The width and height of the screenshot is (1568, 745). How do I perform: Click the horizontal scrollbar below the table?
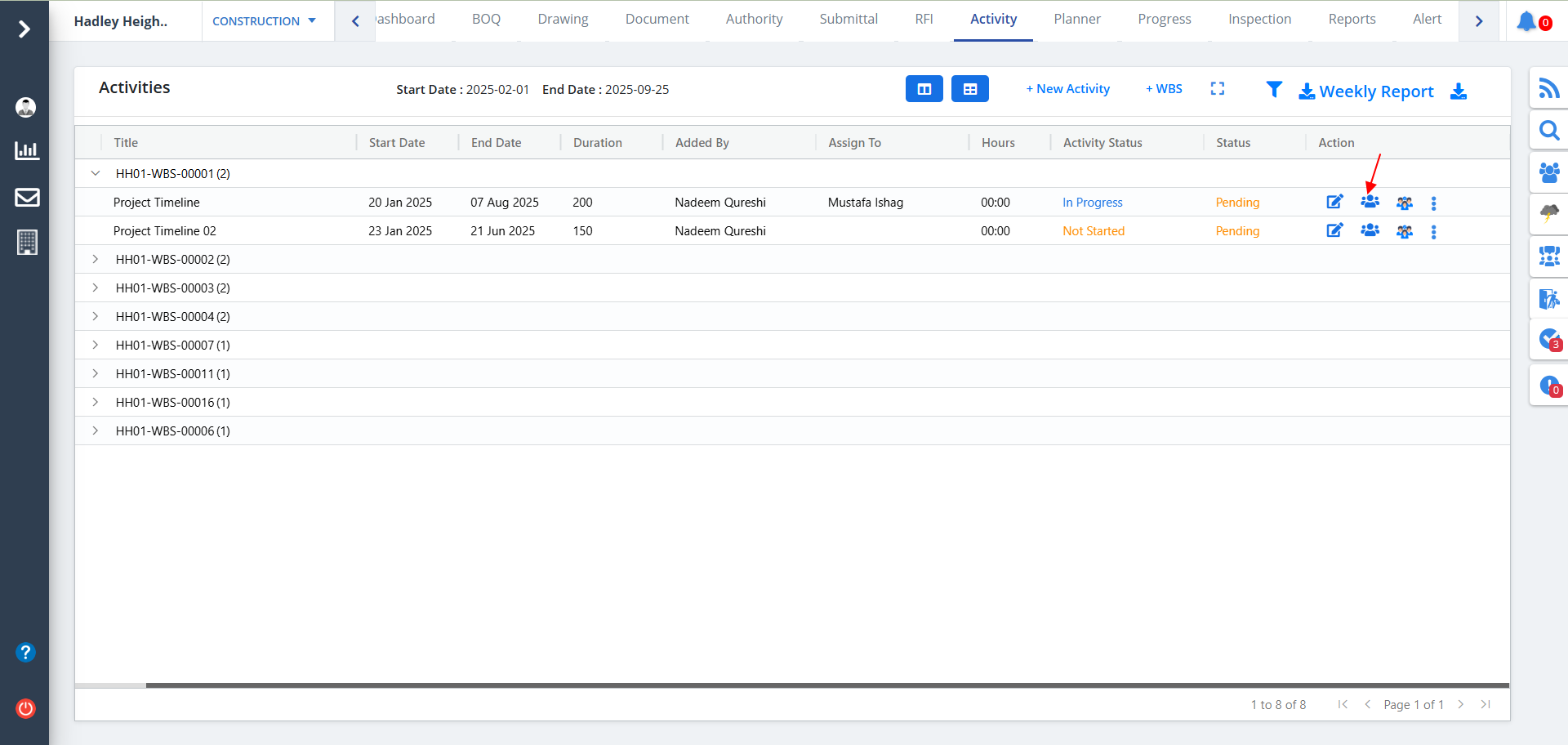pyautogui.click(x=817, y=685)
